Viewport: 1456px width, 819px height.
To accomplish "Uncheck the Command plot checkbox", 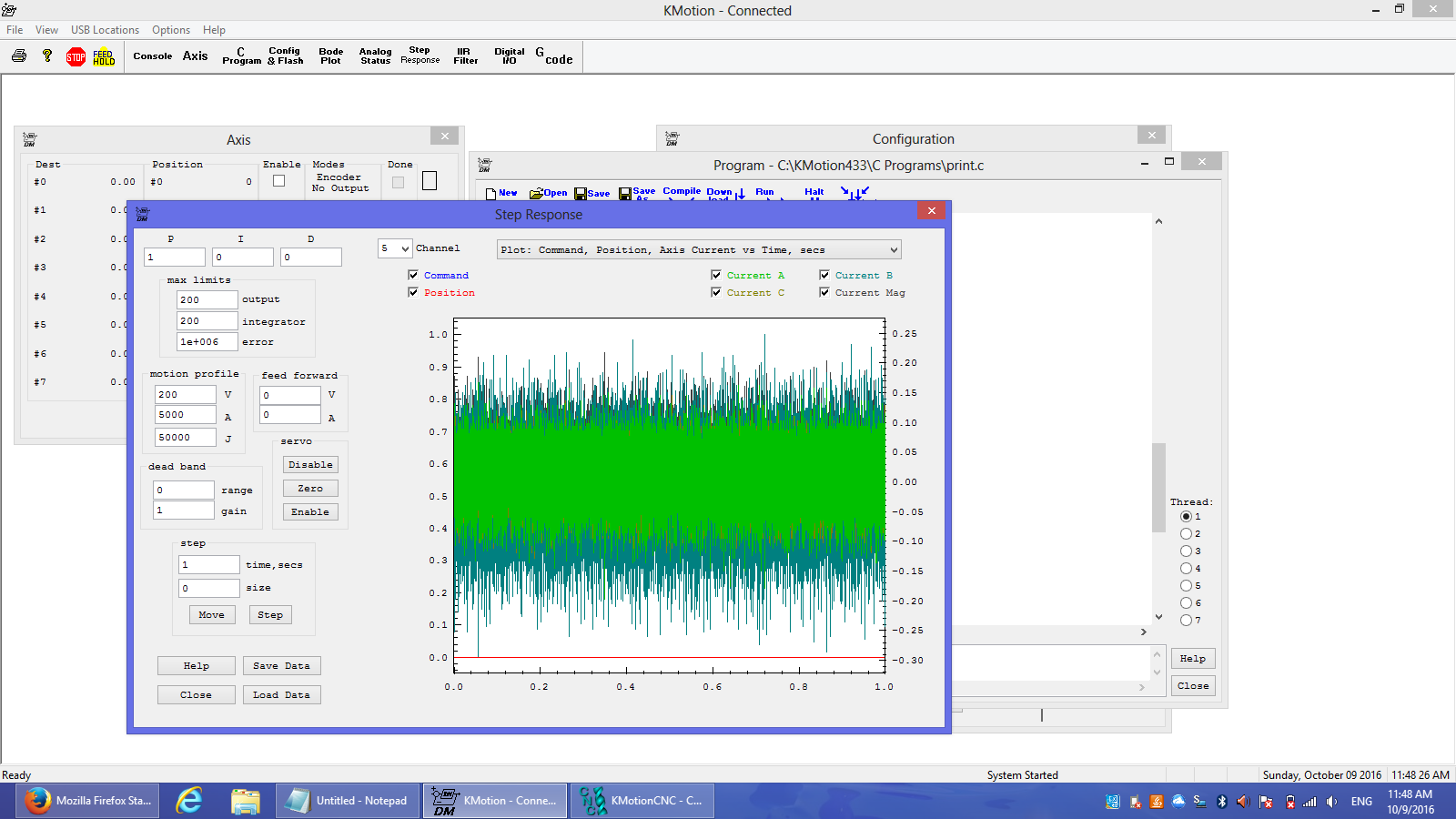I will pyautogui.click(x=413, y=275).
